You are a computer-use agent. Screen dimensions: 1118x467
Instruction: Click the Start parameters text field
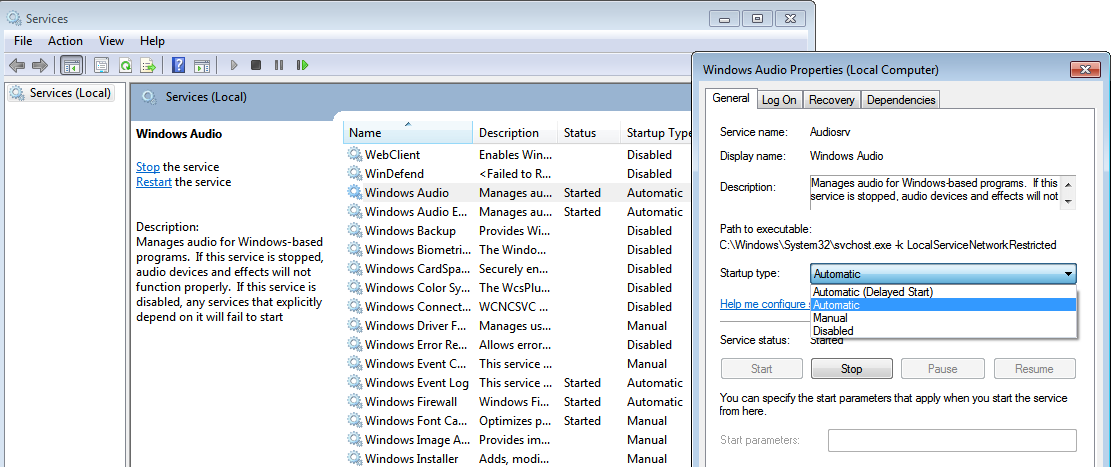pos(952,440)
